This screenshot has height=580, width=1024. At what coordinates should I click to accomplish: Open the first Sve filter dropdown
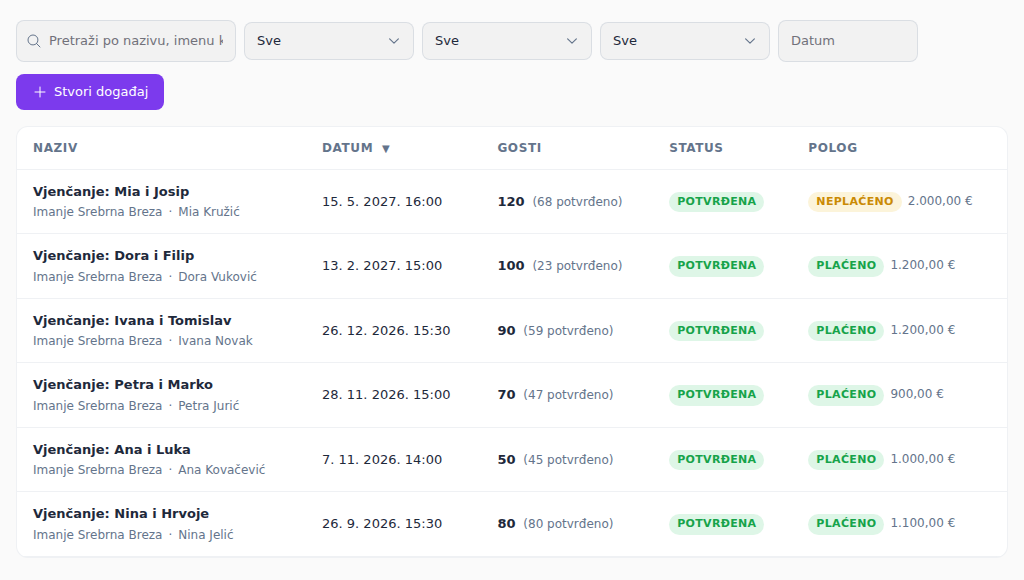click(329, 41)
